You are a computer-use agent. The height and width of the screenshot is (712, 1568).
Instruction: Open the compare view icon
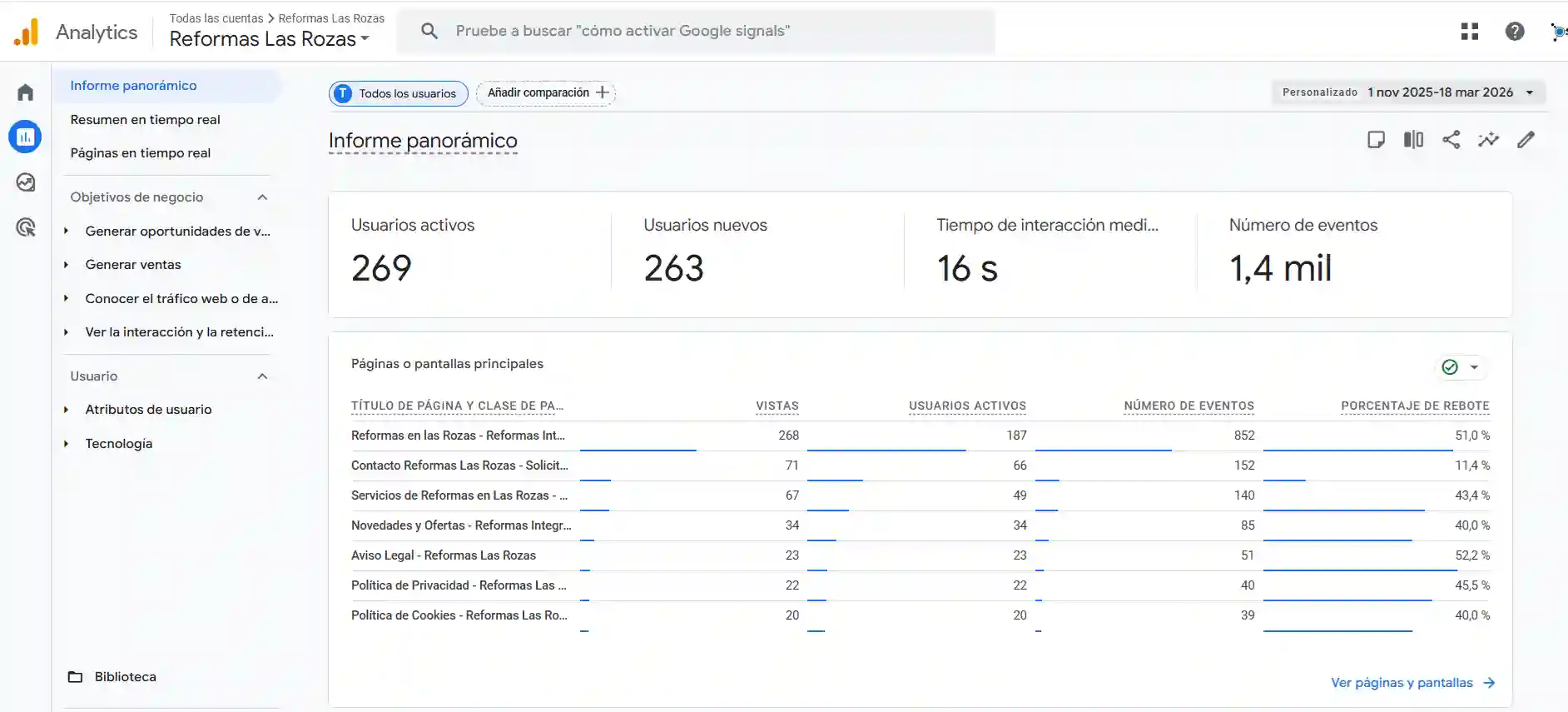tap(1414, 139)
